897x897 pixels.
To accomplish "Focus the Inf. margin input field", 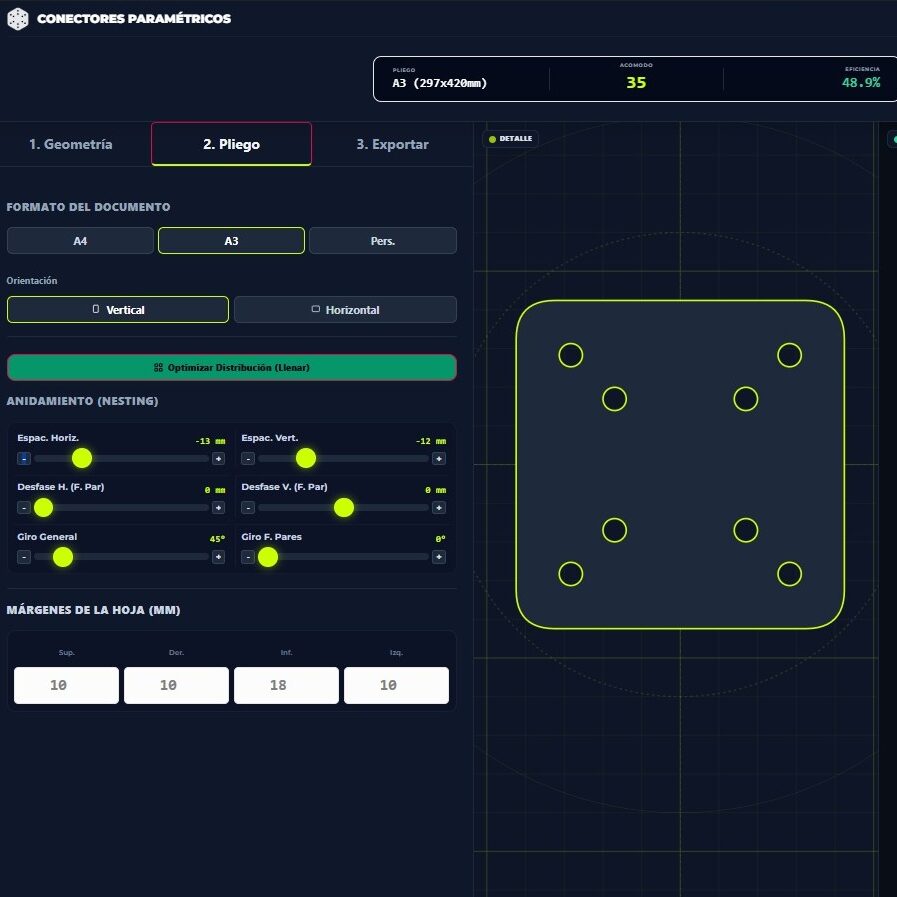I will click(286, 685).
